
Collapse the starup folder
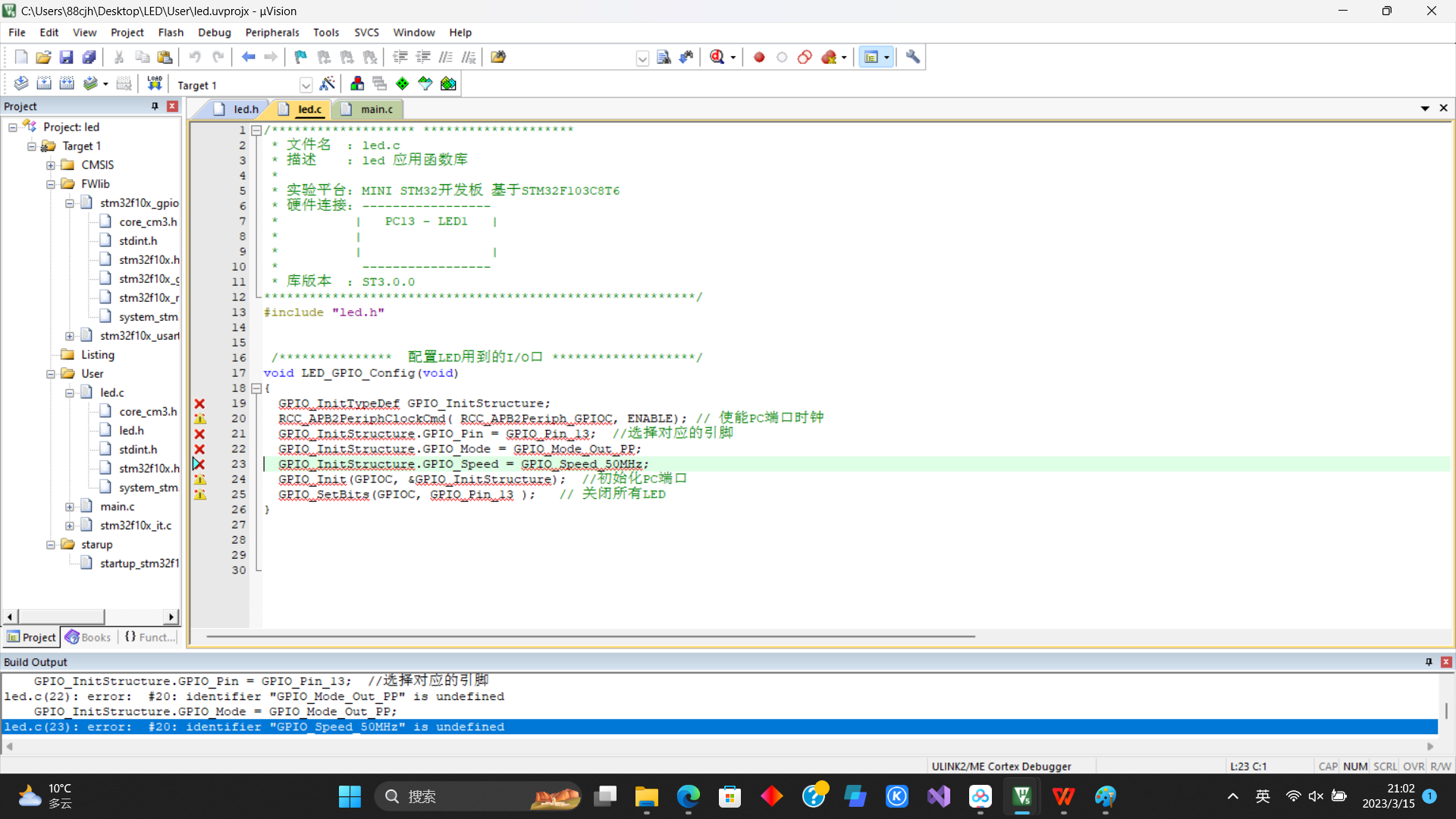(51, 544)
